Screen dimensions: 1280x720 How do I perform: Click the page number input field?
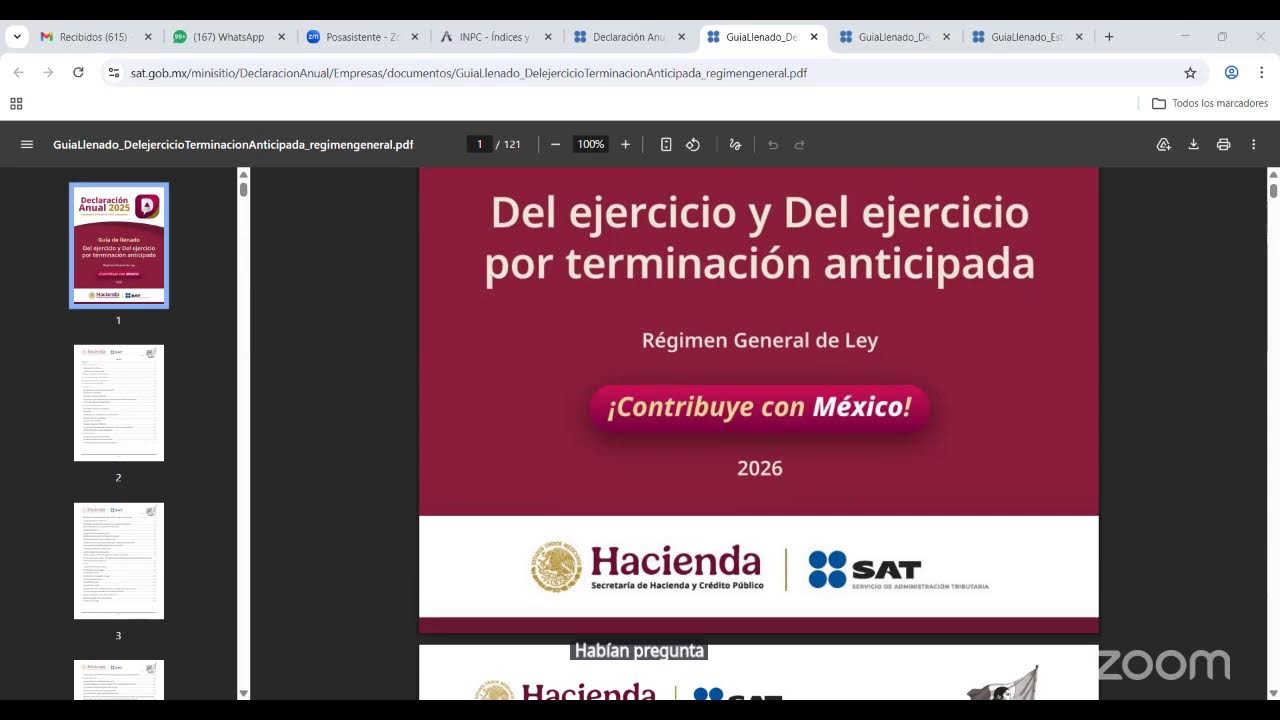479,145
